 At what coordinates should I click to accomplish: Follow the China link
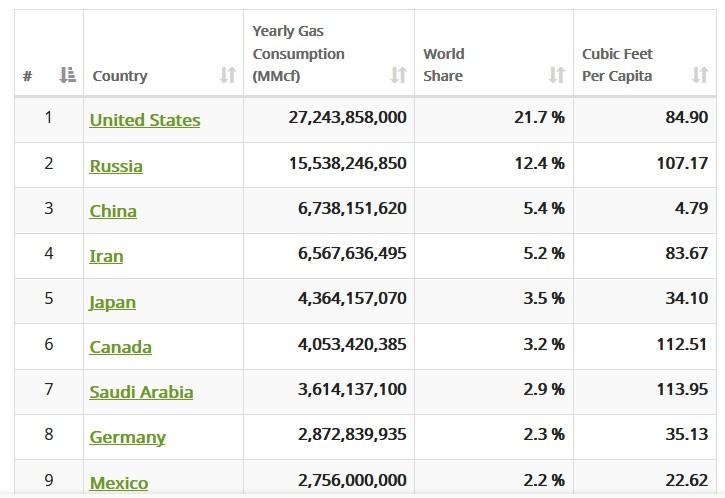point(113,211)
